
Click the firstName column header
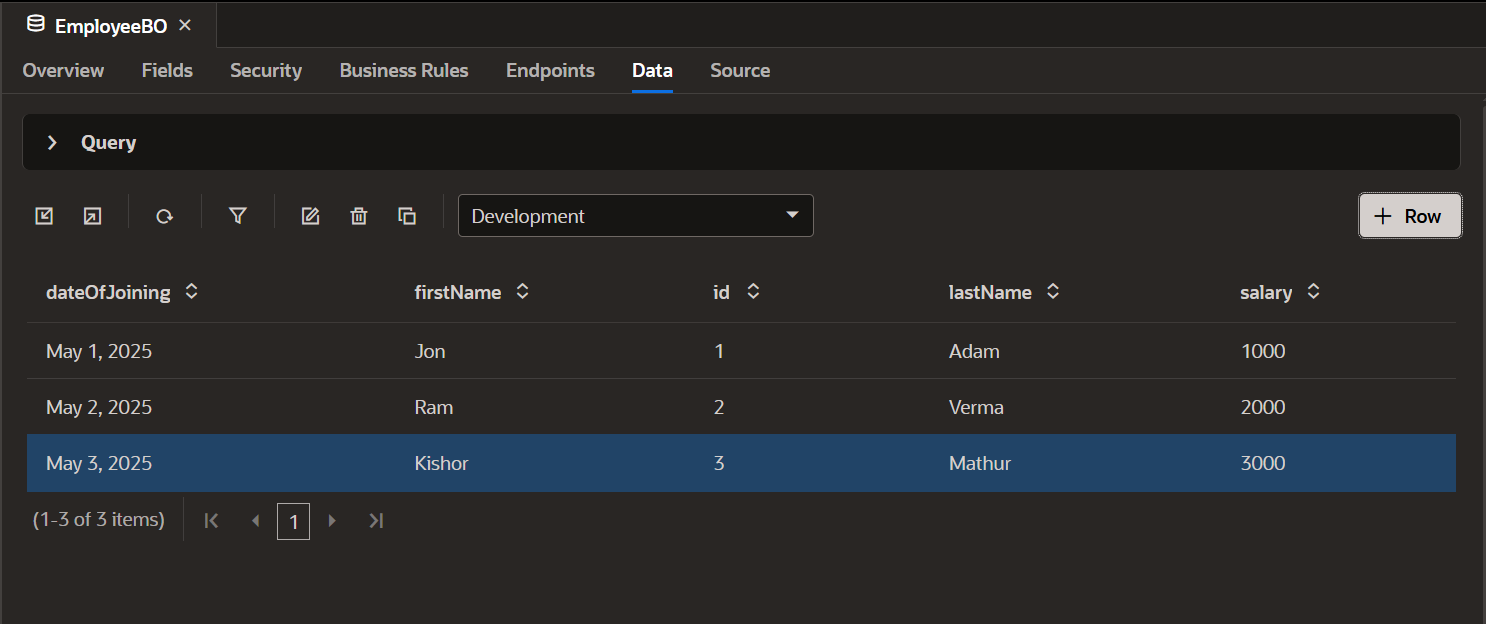(458, 292)
